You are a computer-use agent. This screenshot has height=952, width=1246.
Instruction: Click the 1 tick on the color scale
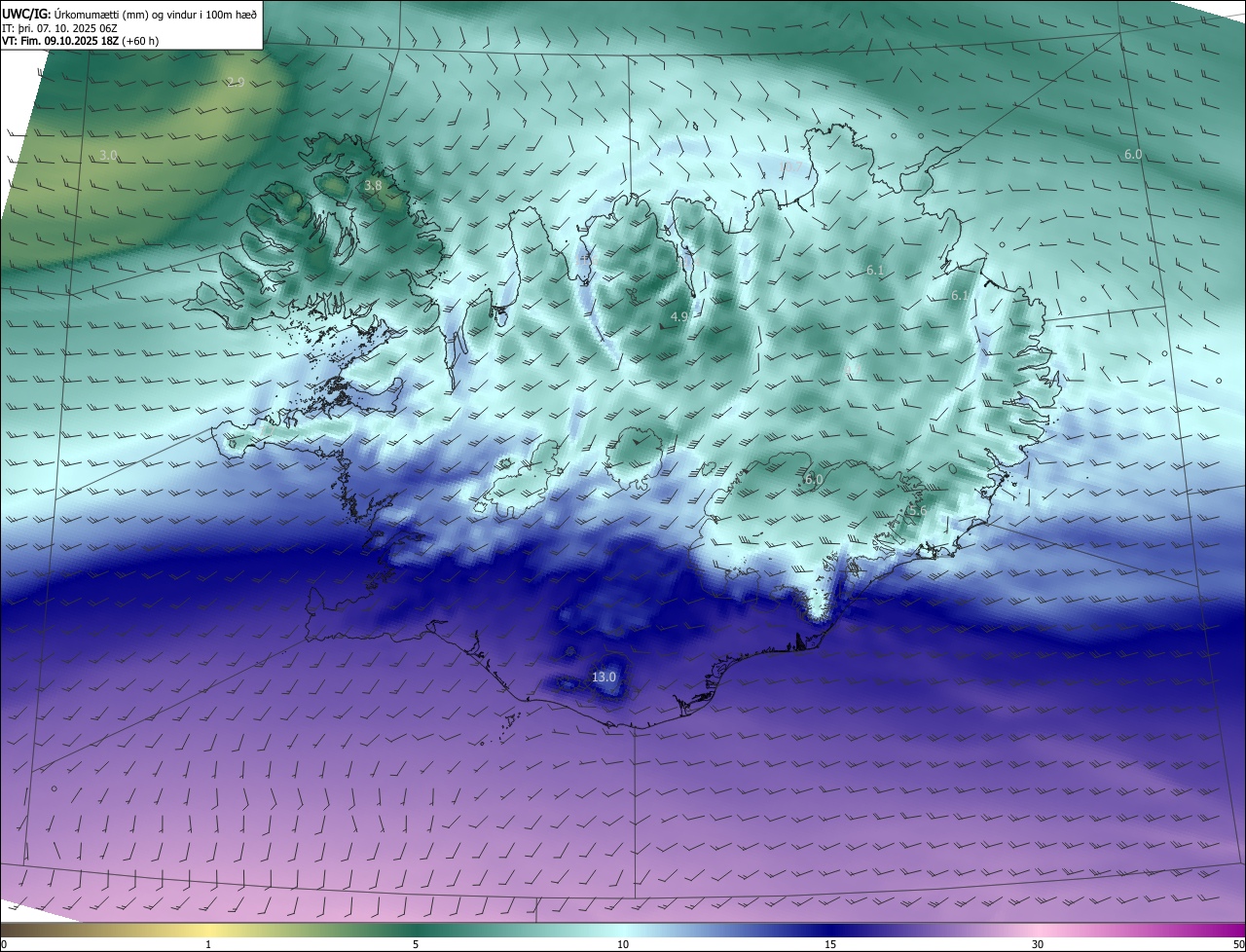(208, 944)
